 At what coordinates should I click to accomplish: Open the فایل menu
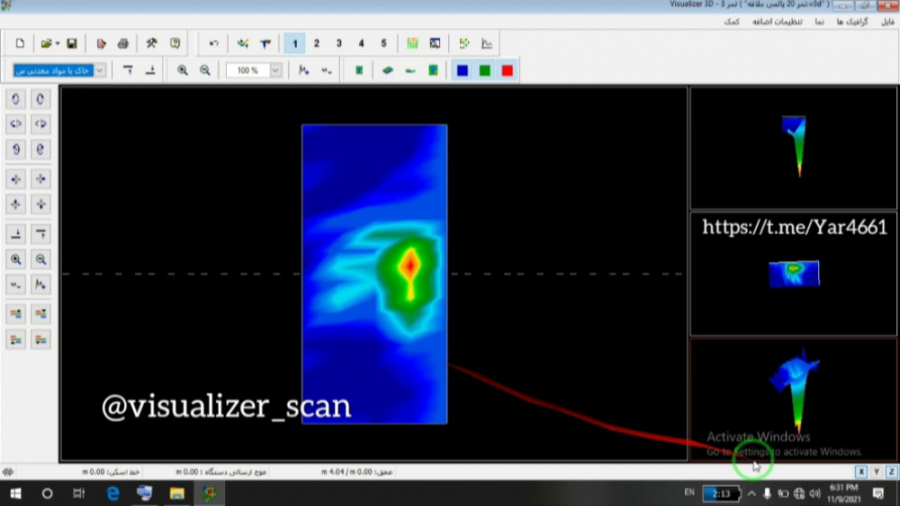[887, 21]
